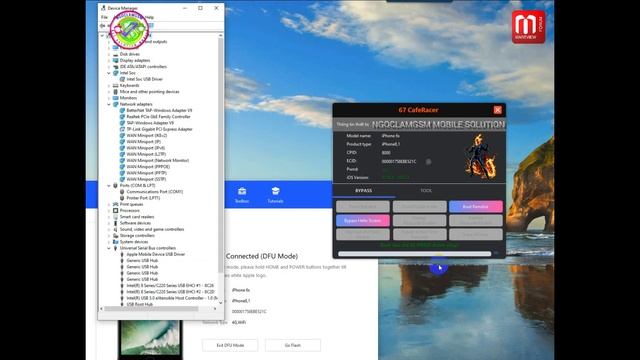The height and width of the screenshot is (360, 640).
Task: Click the Connected (DFU Mode) status text
Action: (262, 256)
